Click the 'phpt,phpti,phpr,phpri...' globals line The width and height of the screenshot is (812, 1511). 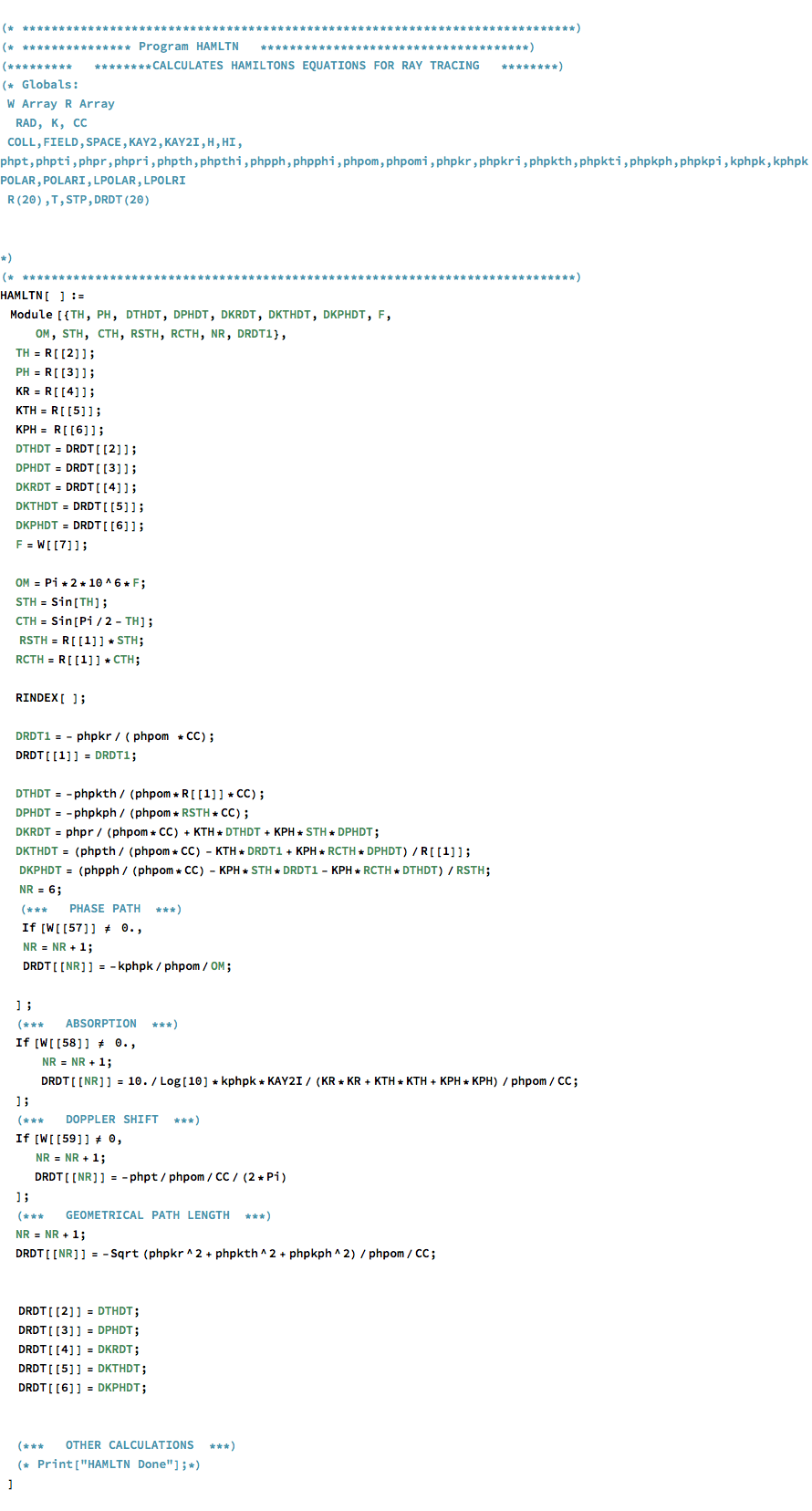405,162
